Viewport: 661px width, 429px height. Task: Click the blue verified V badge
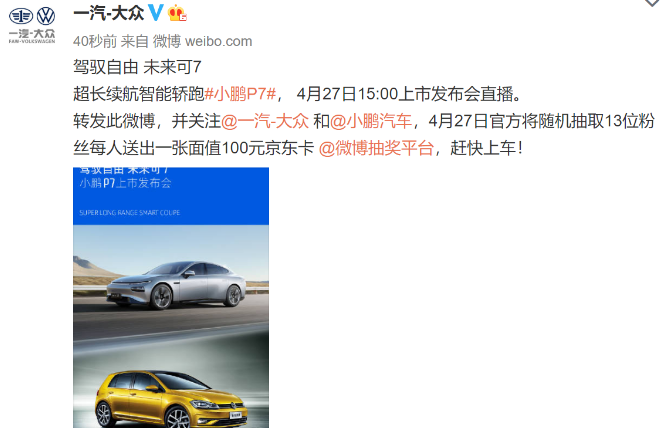pos(156,13)
